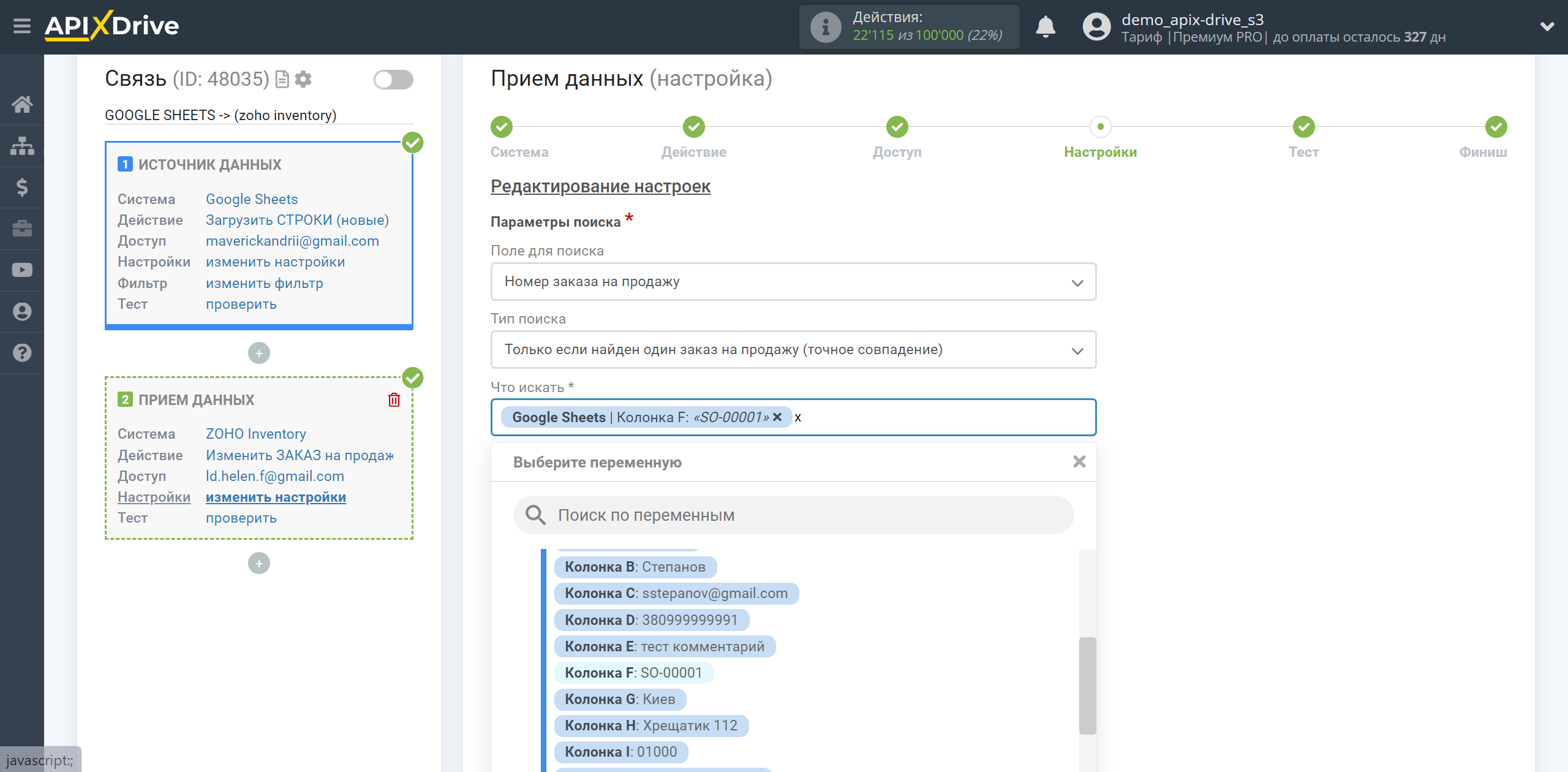This screenshot has height=772, width=1568.
Task: Click the connection notes document icon
Action: coord(282,79)
